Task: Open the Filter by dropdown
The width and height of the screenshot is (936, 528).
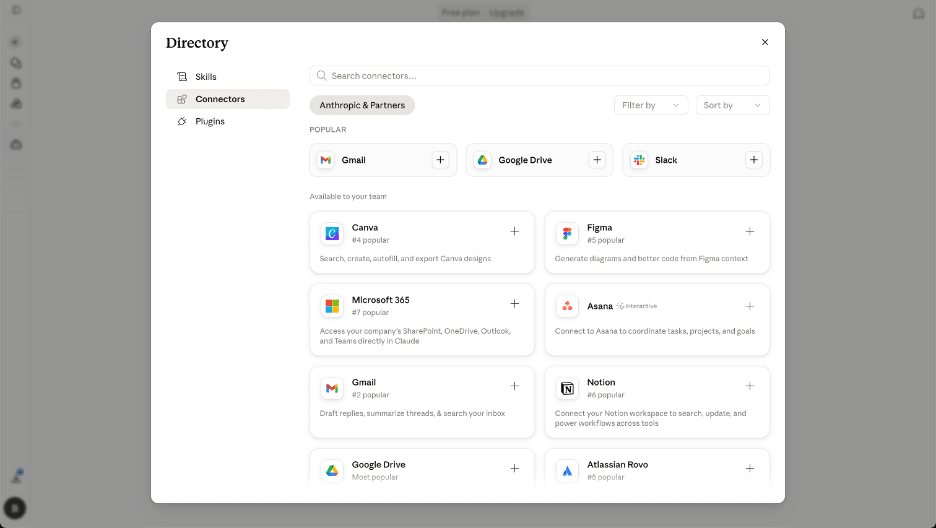Action: tap(651, 105)
